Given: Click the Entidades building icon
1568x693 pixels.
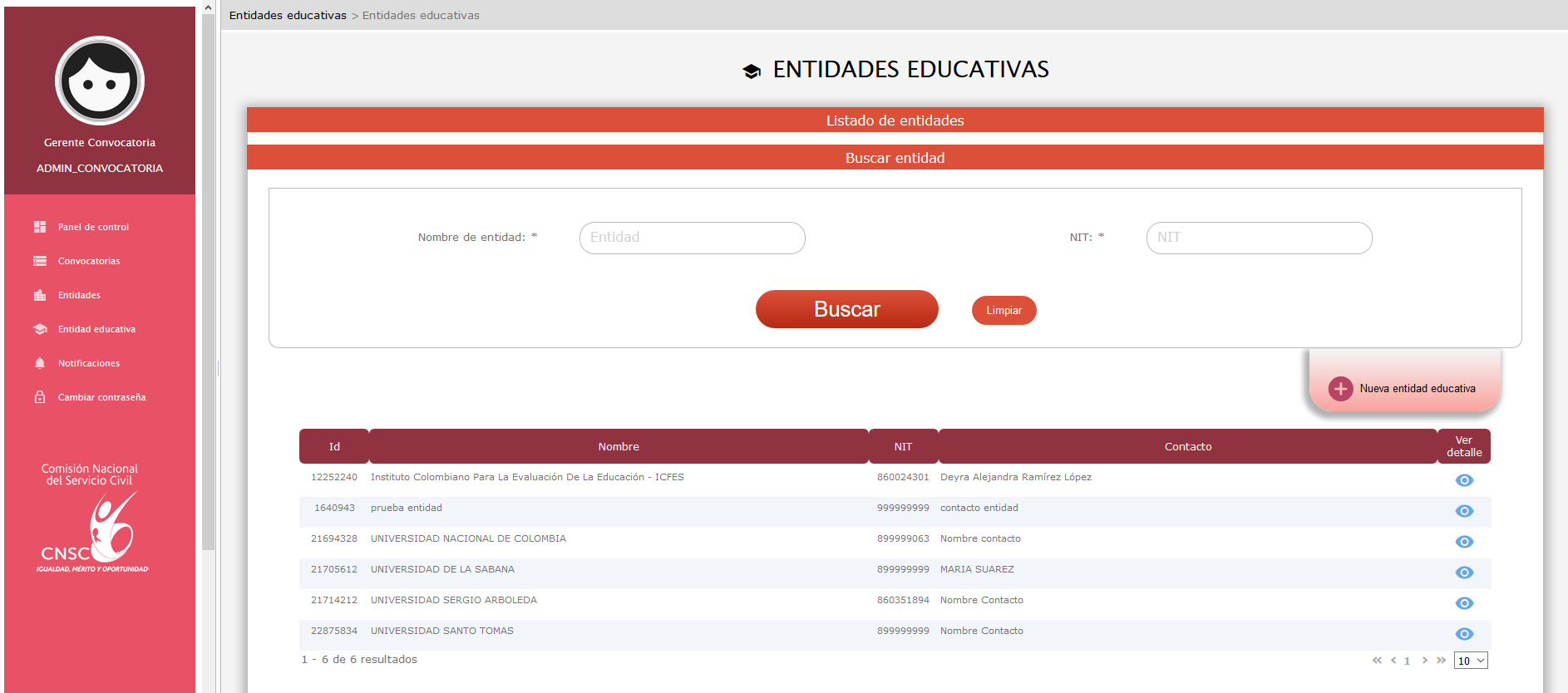Looking at the screenshot, I should [x=40, y=295].
